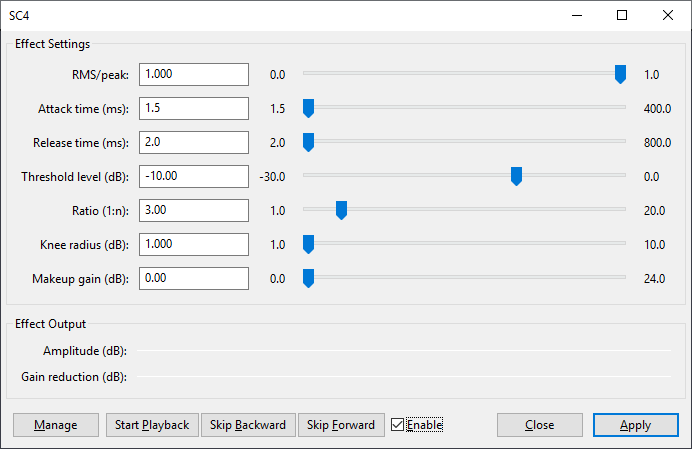Focus the RMS/peak value field
The height and width of the screenshot is (449, 692).
[194, 75]
